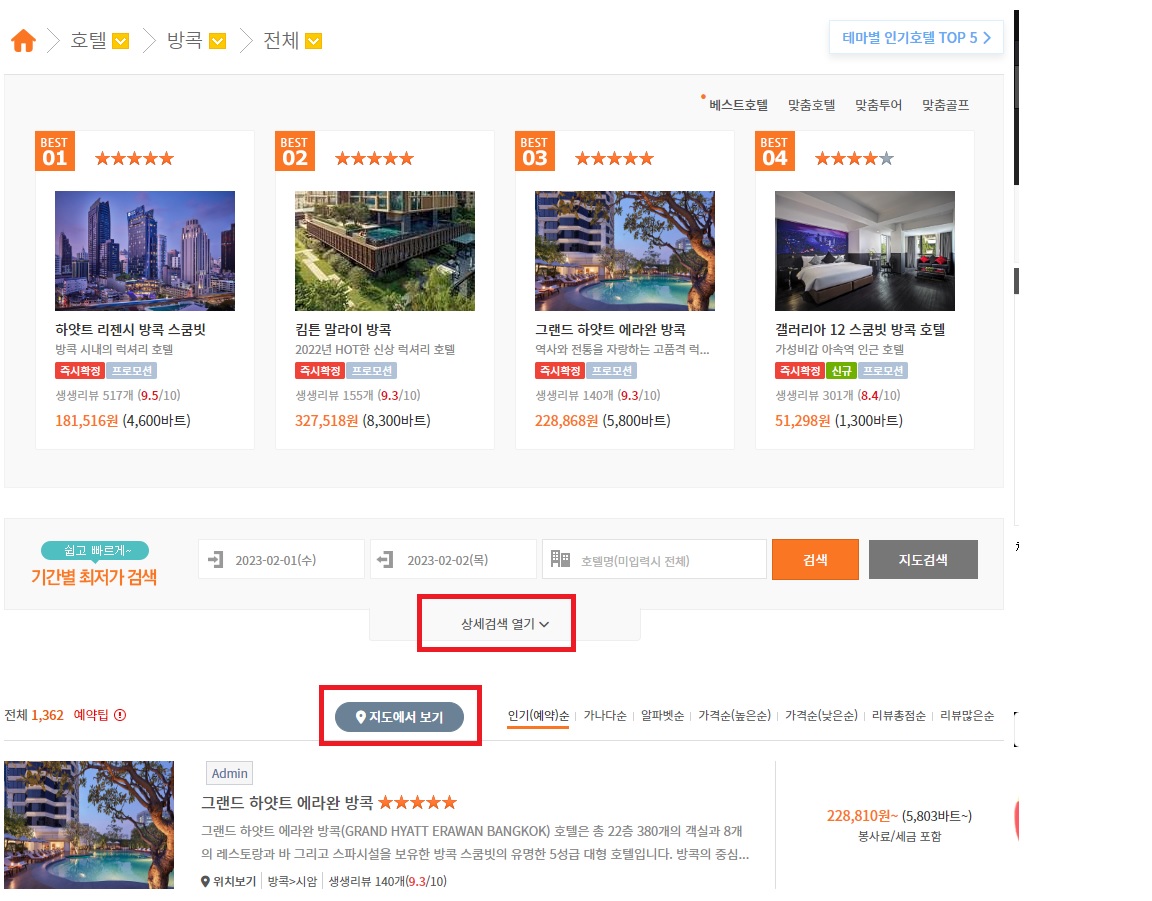Image resolution: width=1152 pixels, height=901 pixels.
Task: Open listing thumbnail of 그랜드 하얏트 에라완
Action: click(x=89, y=825)
